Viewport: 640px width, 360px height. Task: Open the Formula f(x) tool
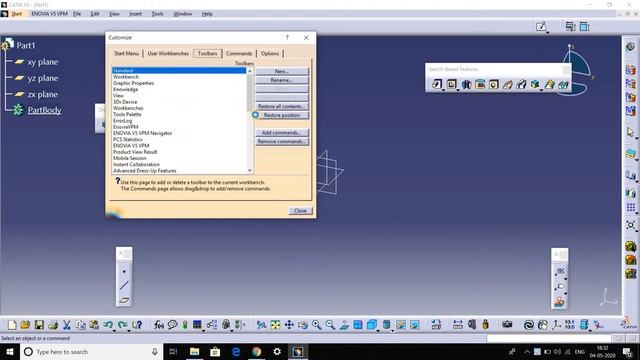point(159,325)
